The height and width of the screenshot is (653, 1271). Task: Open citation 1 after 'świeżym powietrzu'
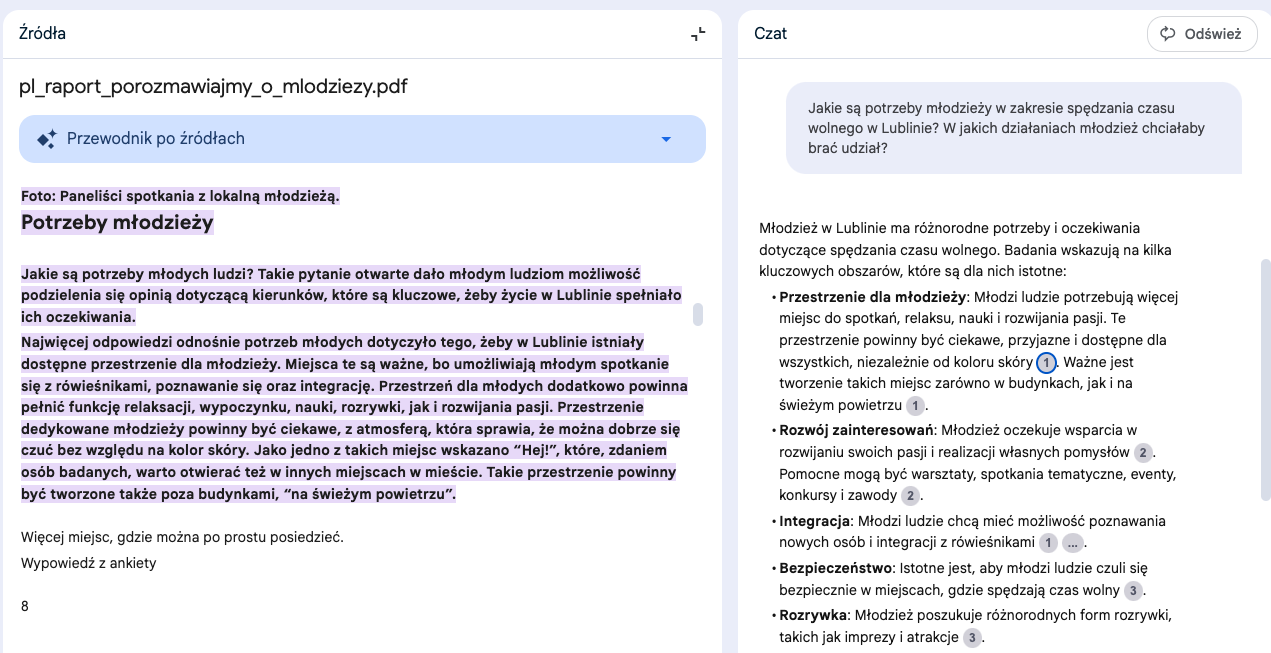(915, 406)
